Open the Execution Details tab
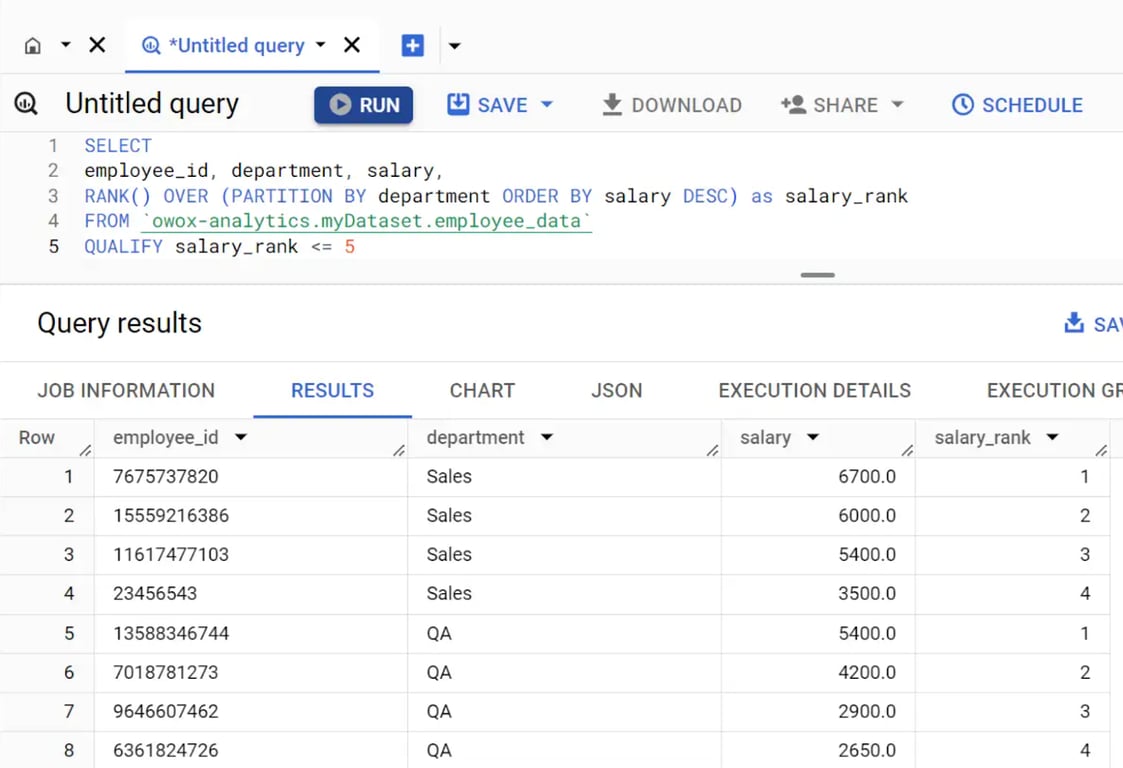The image size is (1123, 768). click(x=814, y=390)
